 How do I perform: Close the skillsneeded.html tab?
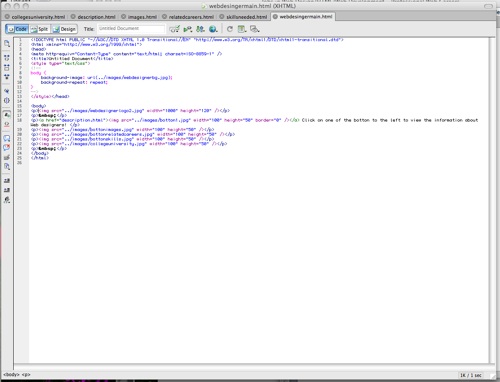(x=222, y=16)
